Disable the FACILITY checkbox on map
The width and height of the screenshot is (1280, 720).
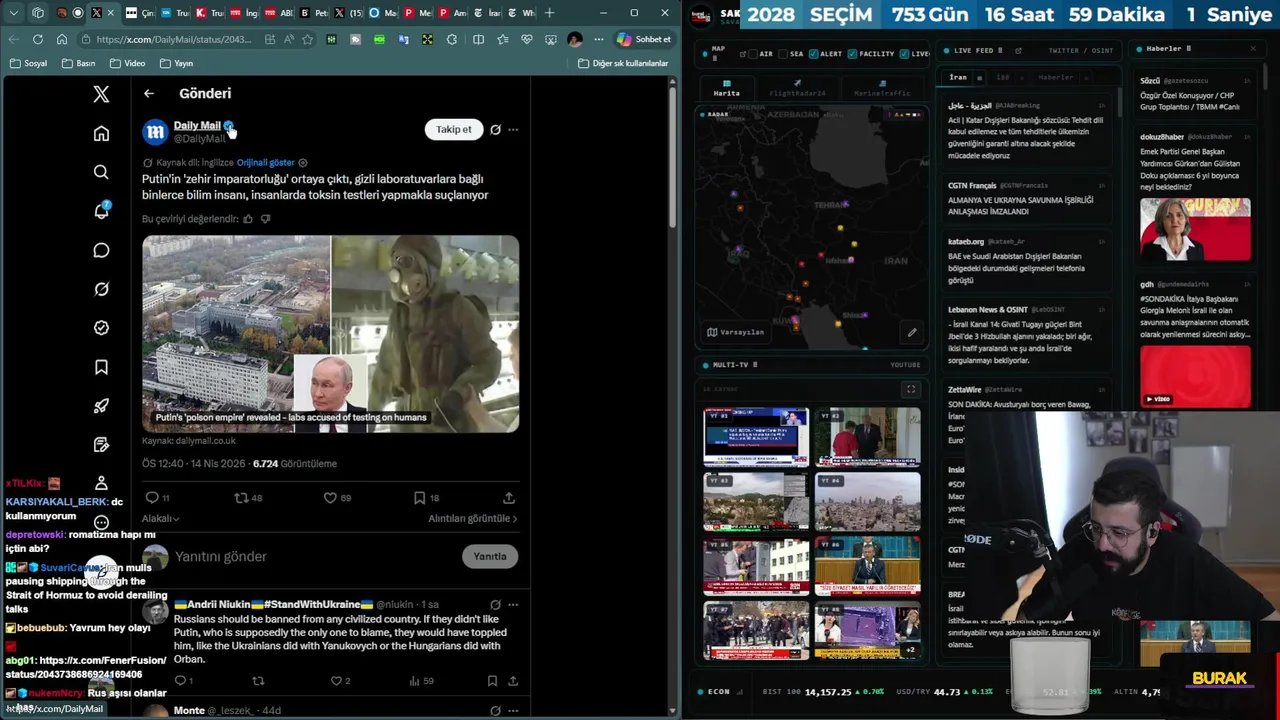[x=852, y=54]
